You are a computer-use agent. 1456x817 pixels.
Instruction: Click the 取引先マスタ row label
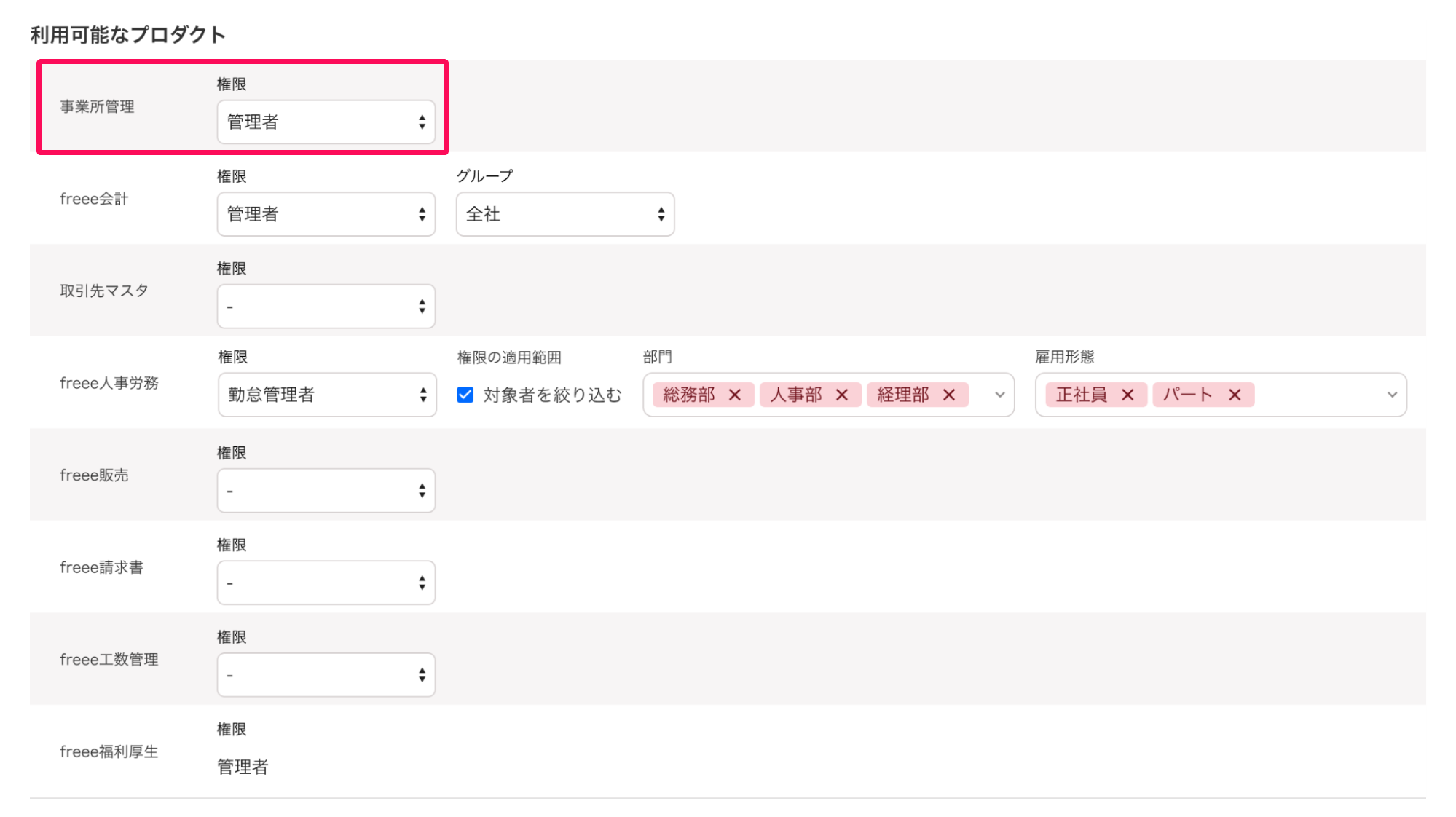coord(104,291)
